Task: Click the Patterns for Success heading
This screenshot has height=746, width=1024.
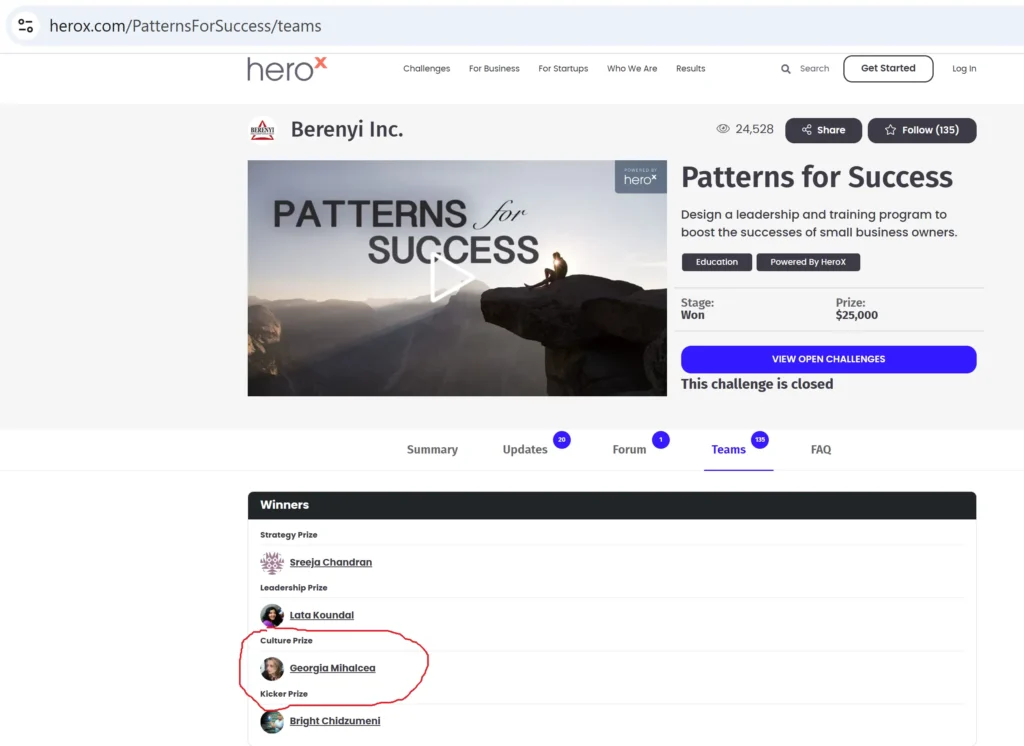Action: pyautogui.click(x=816, y=177)
